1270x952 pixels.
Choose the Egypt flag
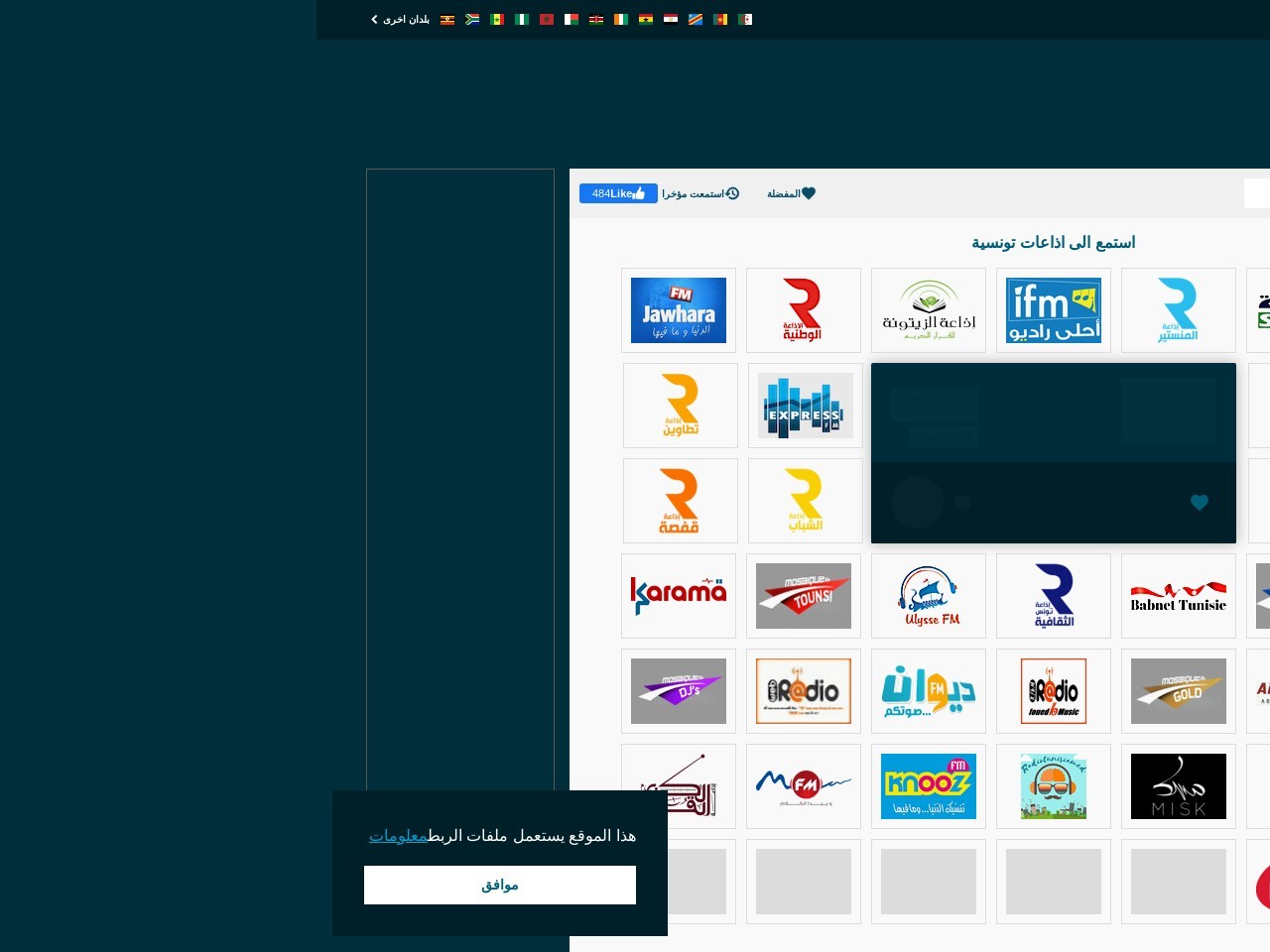pos(671,19)
